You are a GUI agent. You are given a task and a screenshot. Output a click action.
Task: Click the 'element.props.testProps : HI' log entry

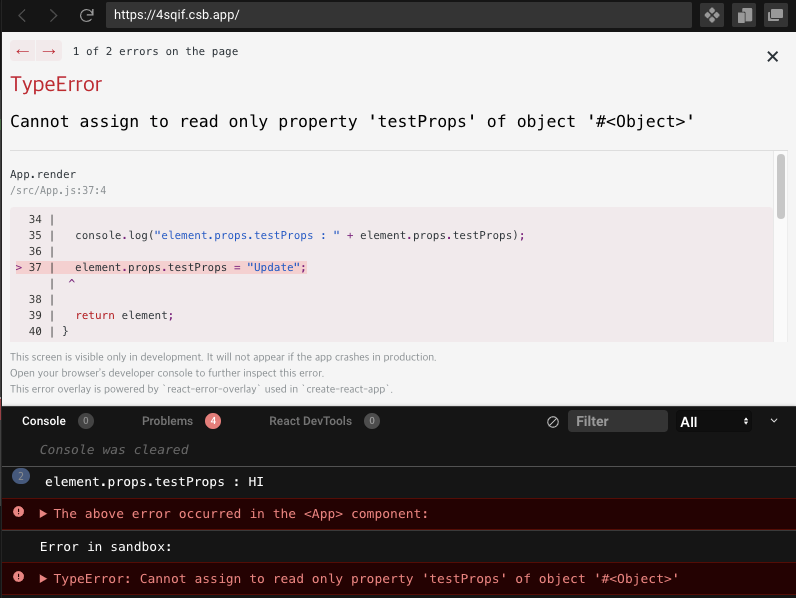point(154,482)
